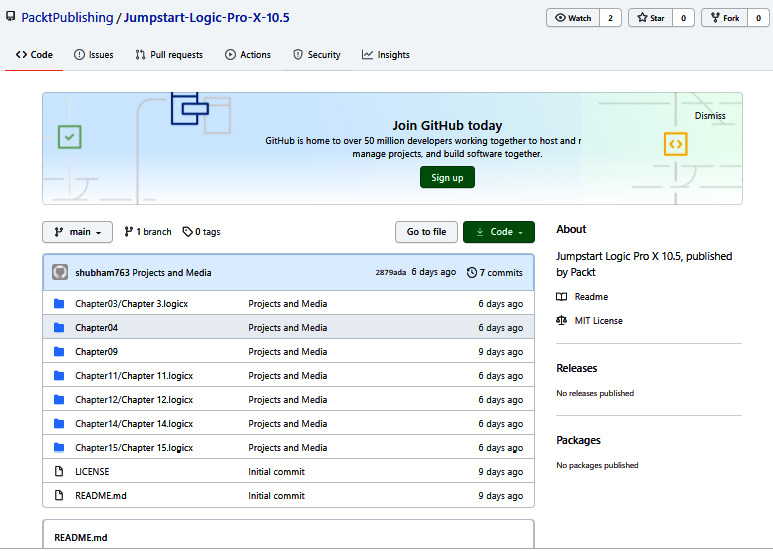Image resolution: width=773 pixels, height=551 pixels.
Task: Click the folder icon for Chapter12
Action: (x=59, y=400)
